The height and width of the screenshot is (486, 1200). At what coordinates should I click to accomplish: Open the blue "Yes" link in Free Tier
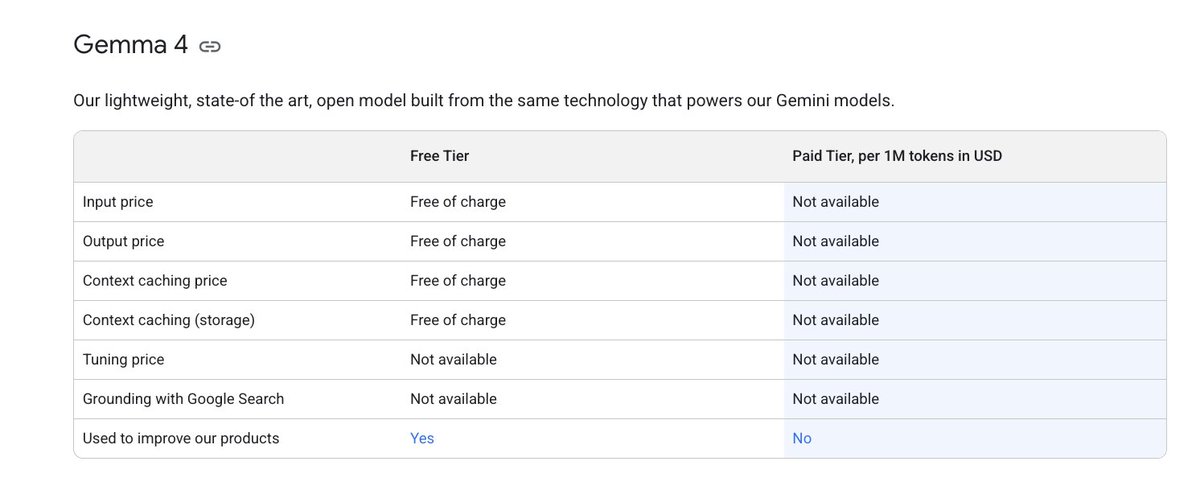tap(422, 438)
